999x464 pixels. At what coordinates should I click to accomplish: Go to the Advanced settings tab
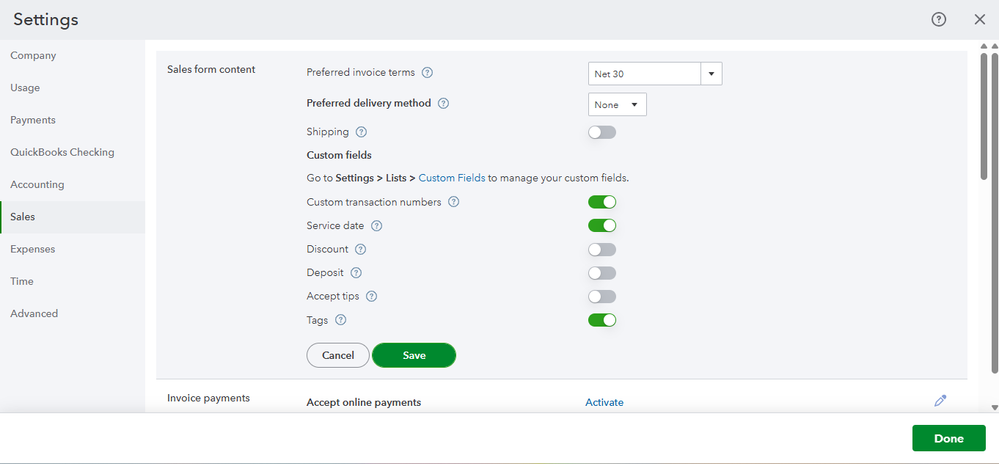click(34, 313)
